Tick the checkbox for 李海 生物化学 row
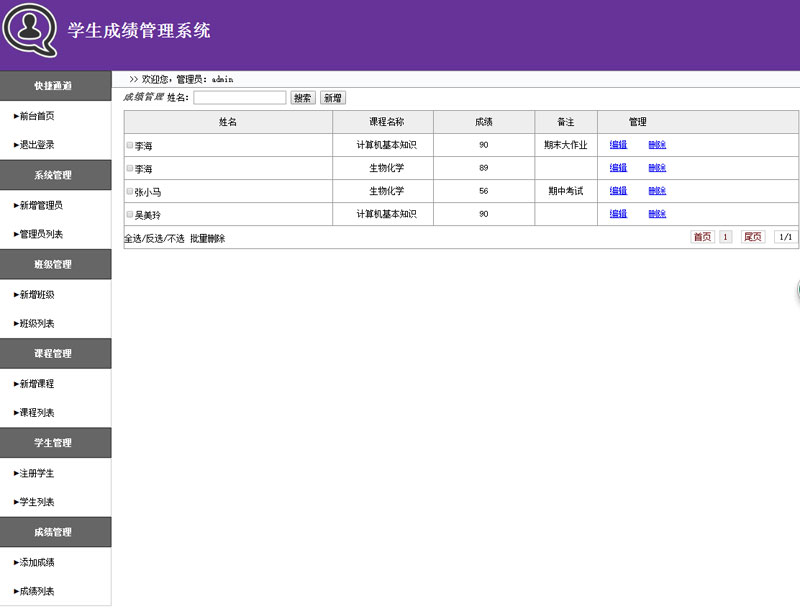 [130, 168]
